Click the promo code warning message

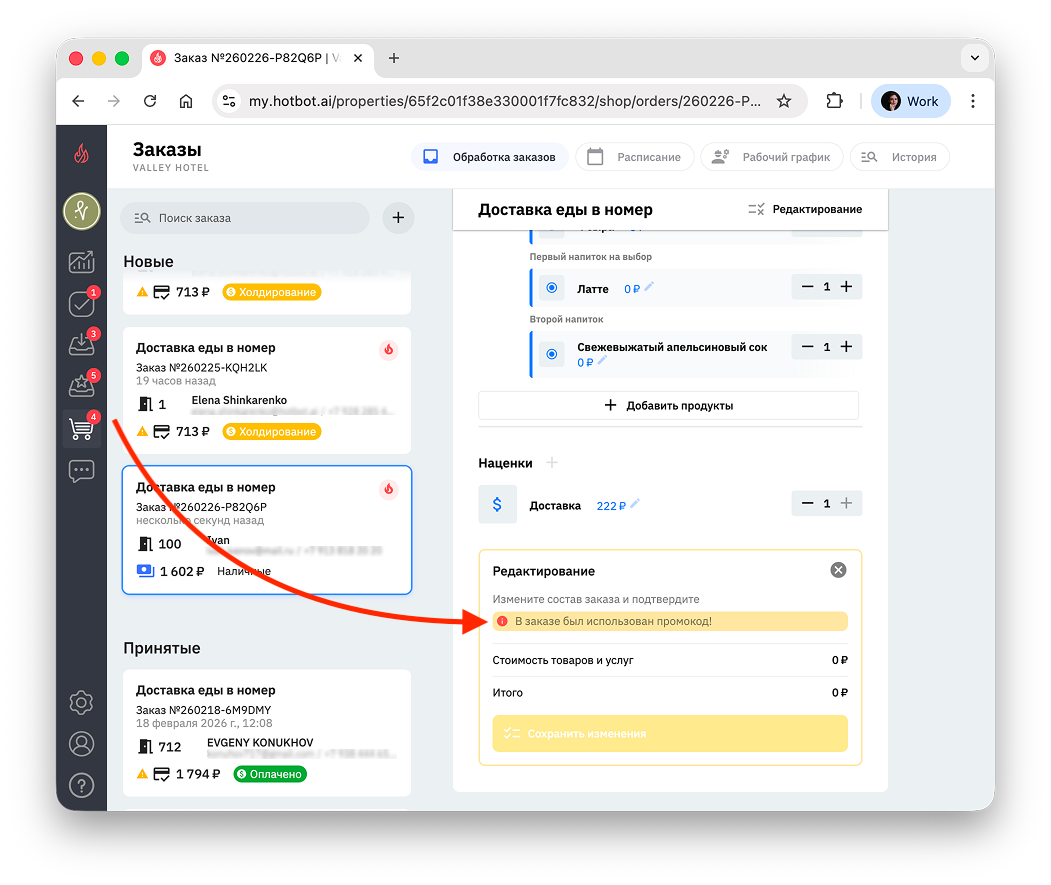click(x=670, y=622)
